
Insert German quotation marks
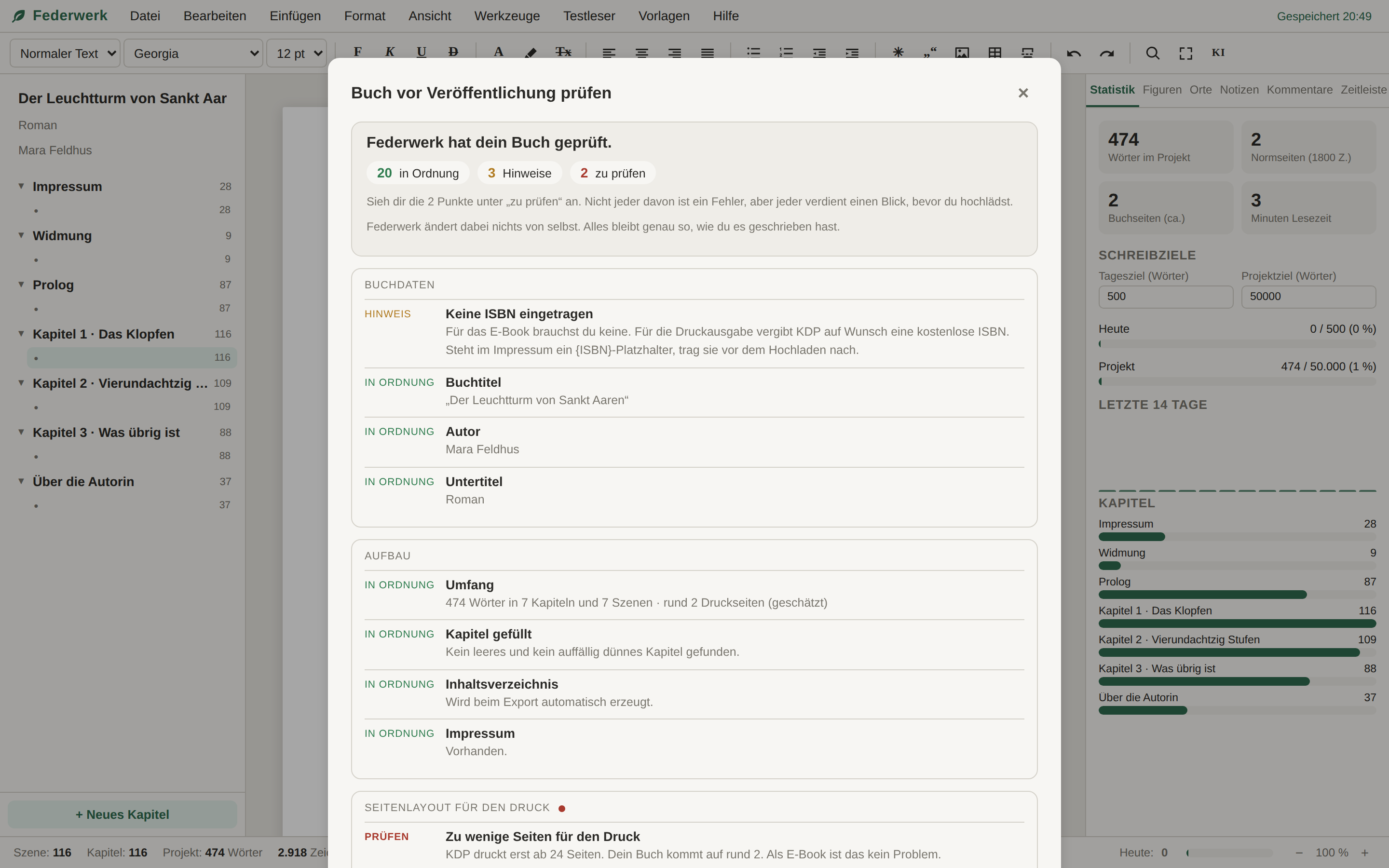tap(930, 52)
